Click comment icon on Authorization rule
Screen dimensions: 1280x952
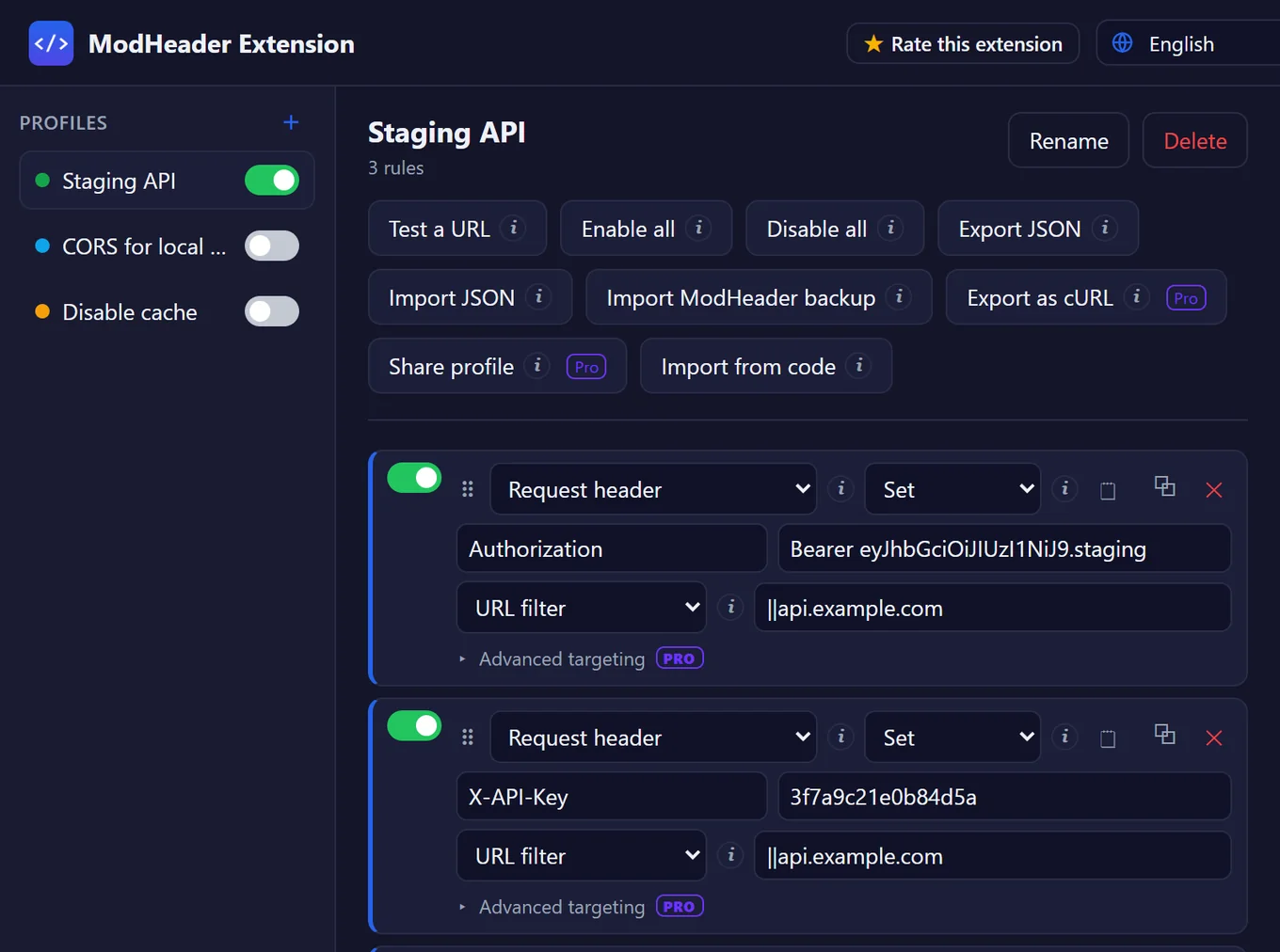coord(1108,490)
